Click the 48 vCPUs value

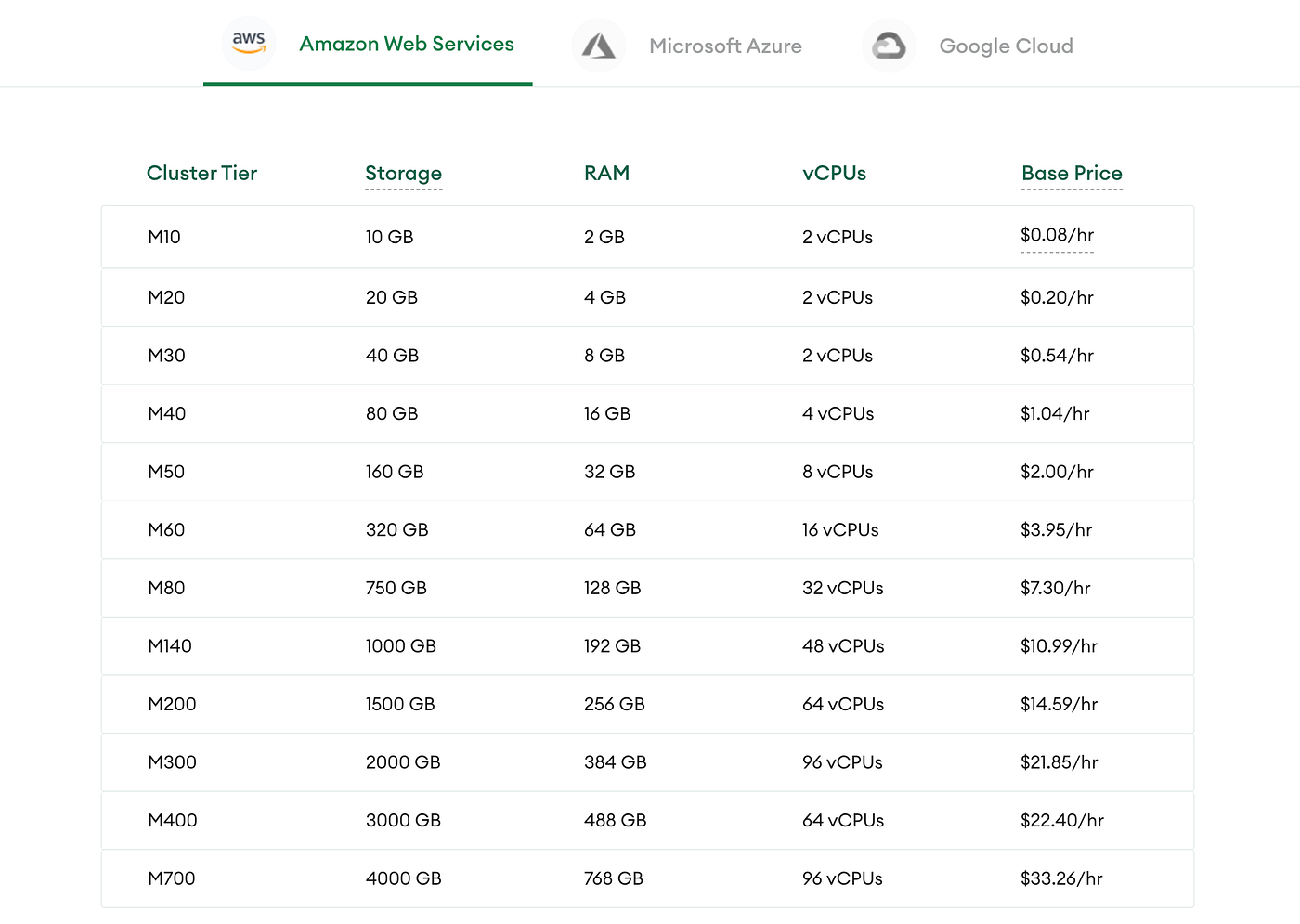843,645
